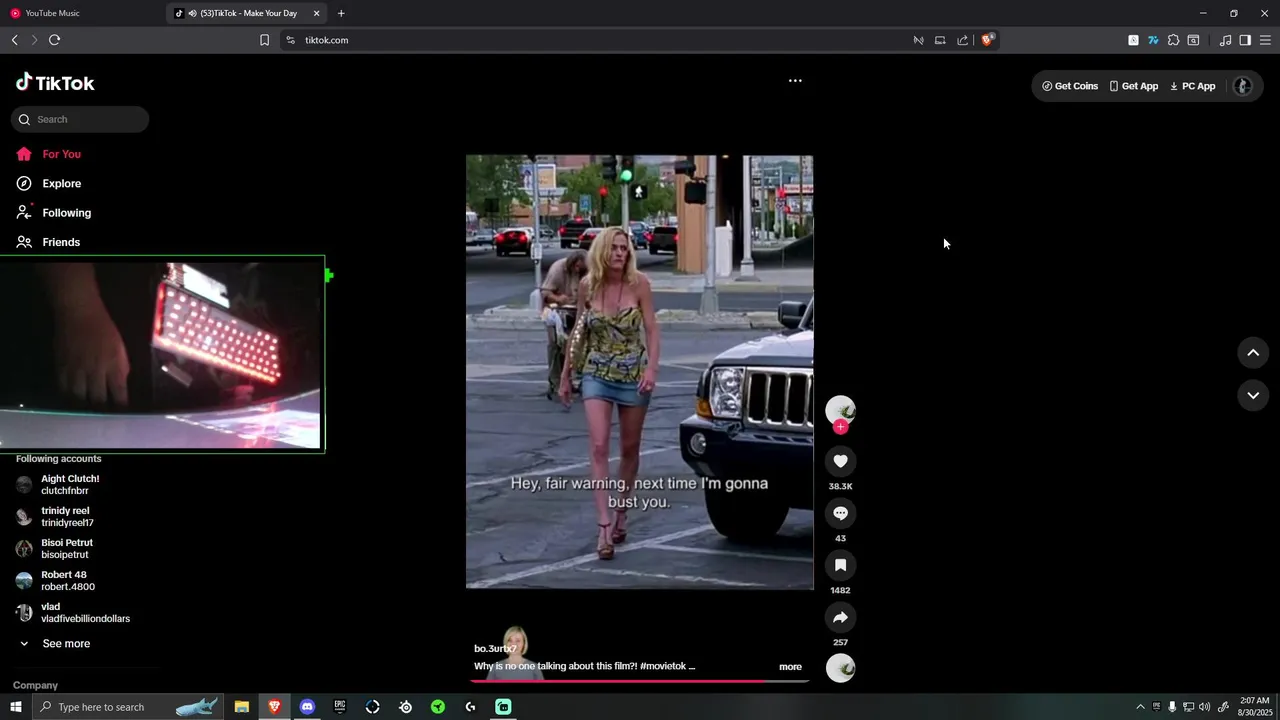This screenshot has width=1280, height=720.
Task: Open the spinning sound disc below share
Action: pyautogui.click(x=840, y=668)
